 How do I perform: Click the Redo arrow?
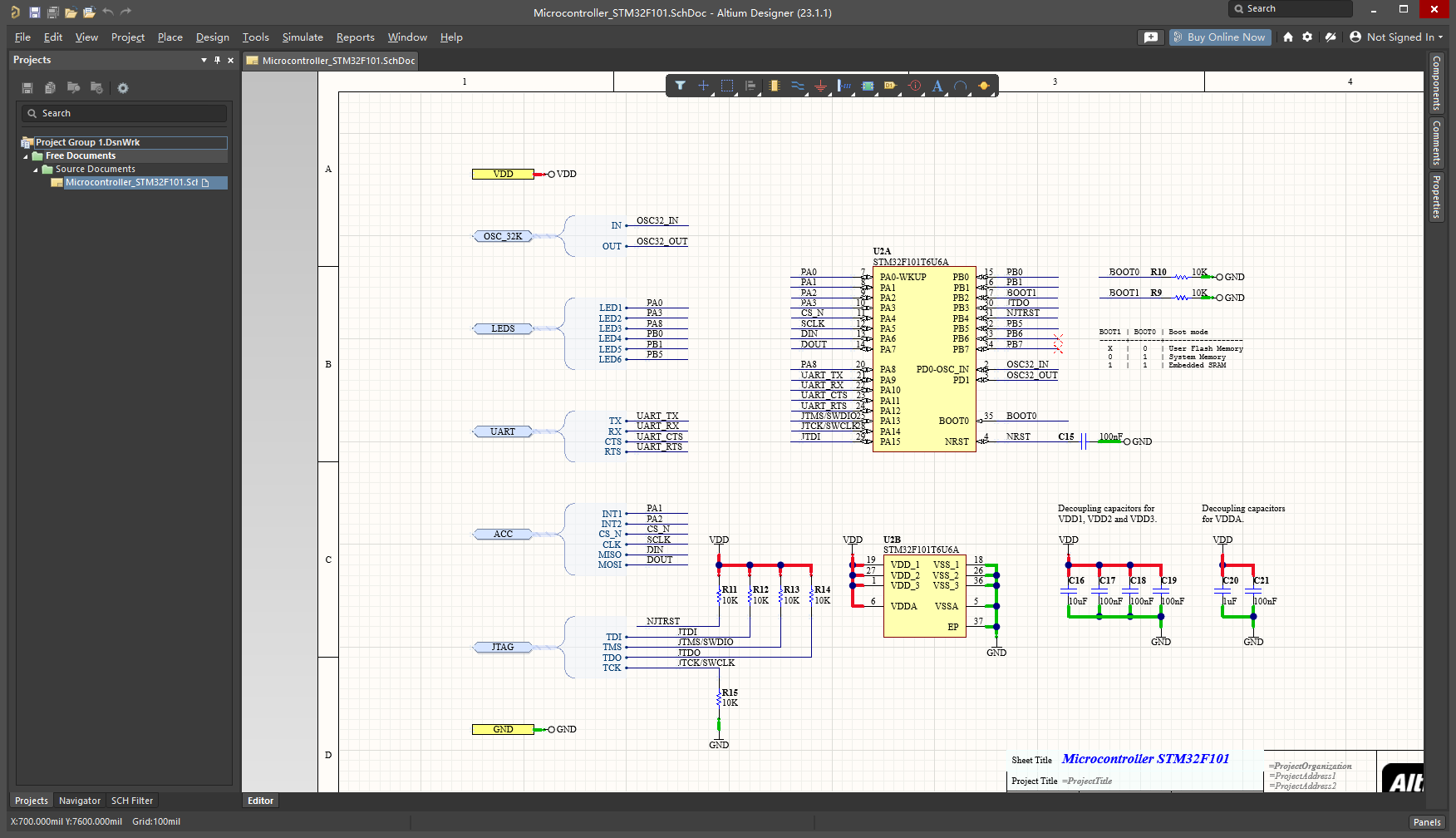tap(126, 12)
